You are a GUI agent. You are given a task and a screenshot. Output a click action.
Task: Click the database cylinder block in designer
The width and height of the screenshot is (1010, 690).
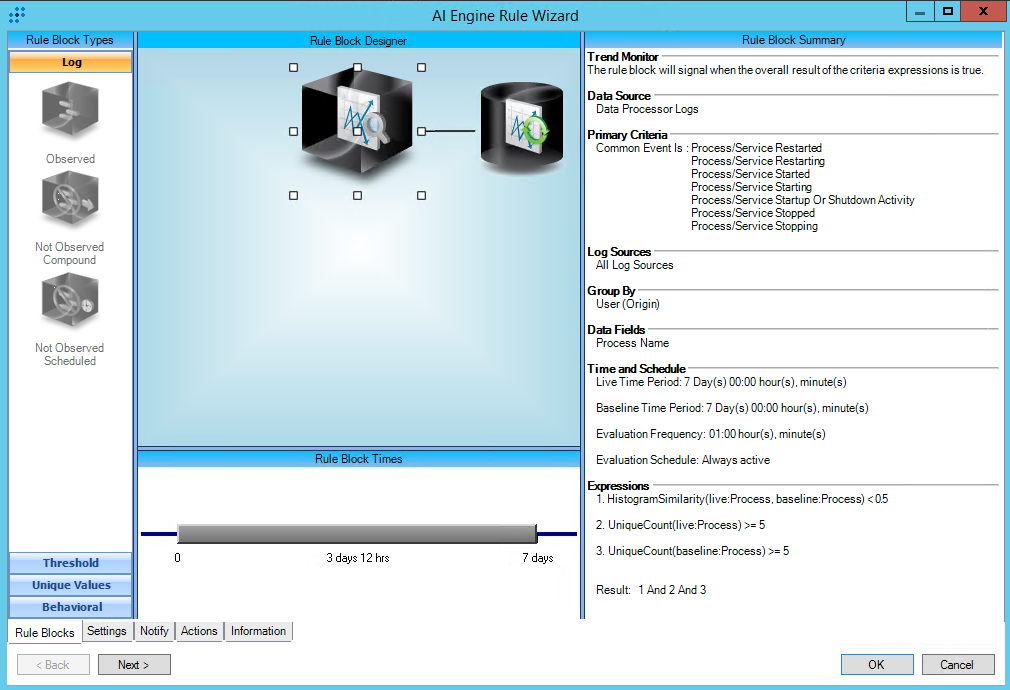tap(522, 127)
